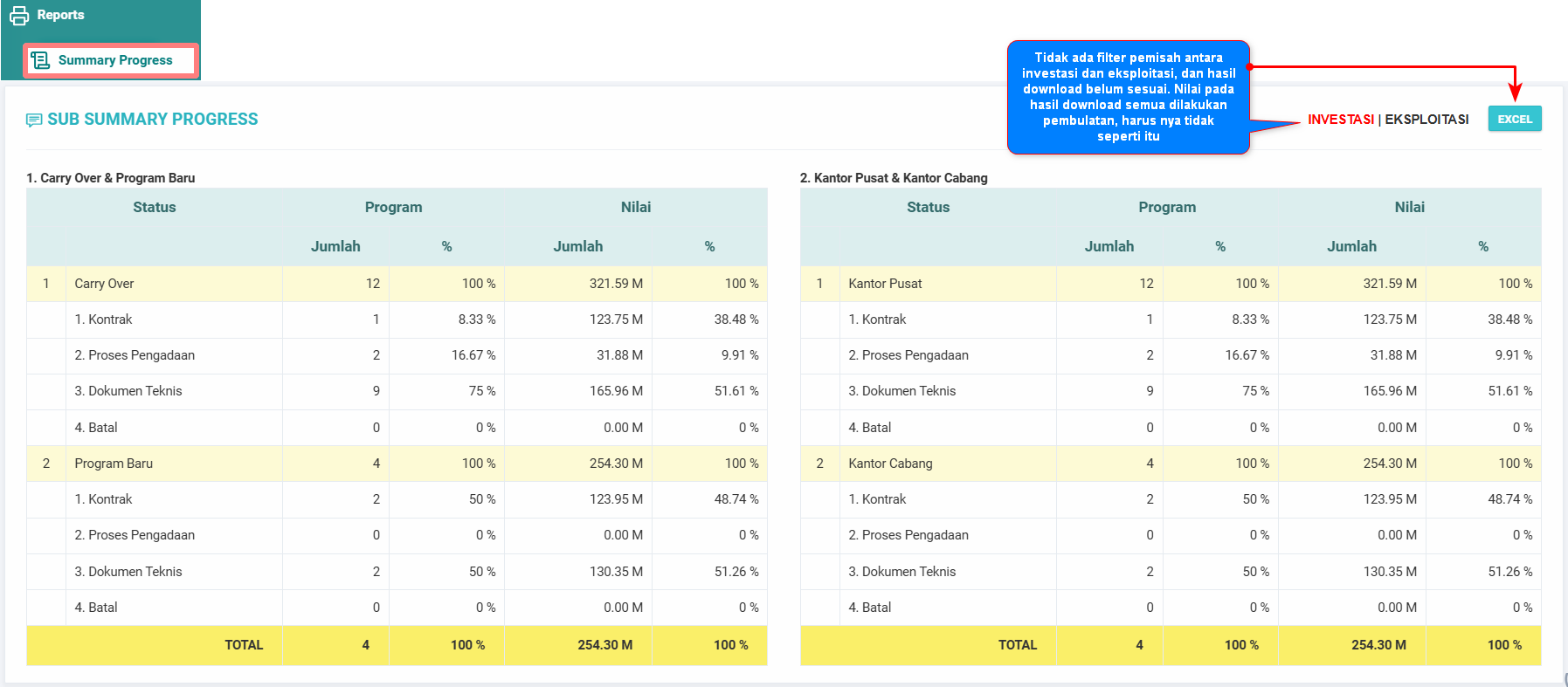Open the Reports menu label
Image resolution: width=1568 pixels, height=687 pixels.
tap(60, 15)
